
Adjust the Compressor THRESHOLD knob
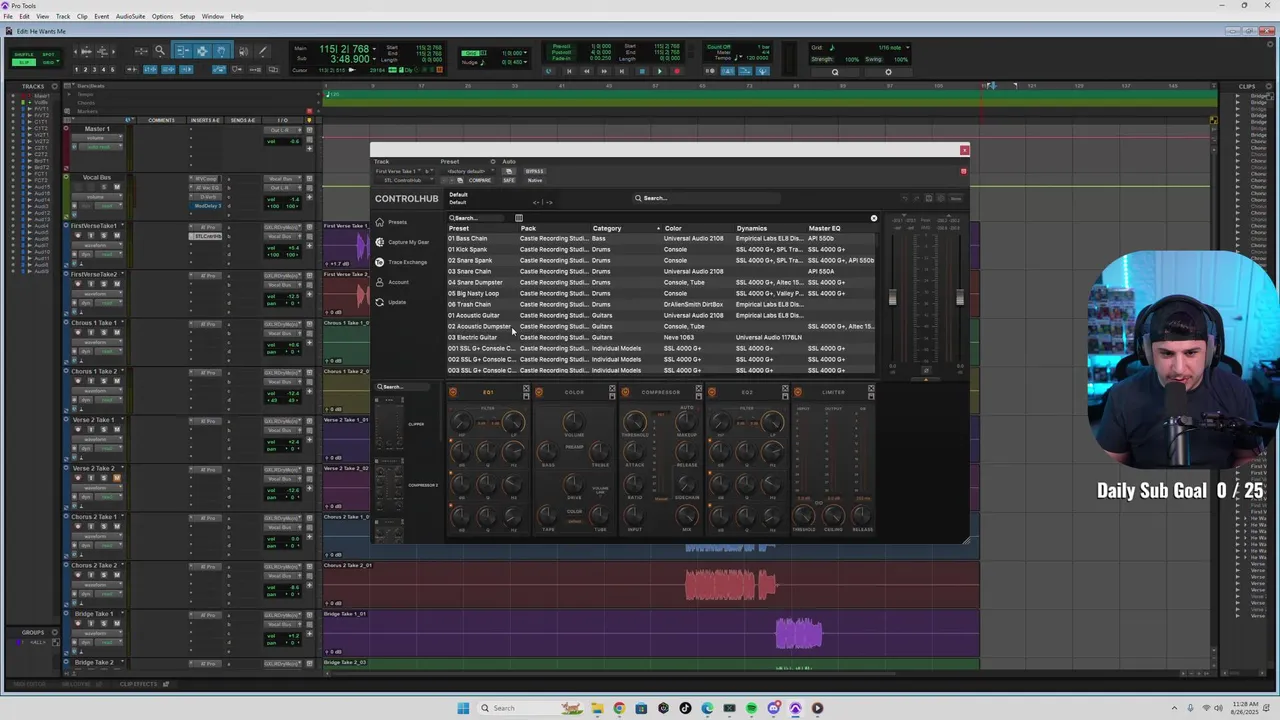[x=635, y=422]
